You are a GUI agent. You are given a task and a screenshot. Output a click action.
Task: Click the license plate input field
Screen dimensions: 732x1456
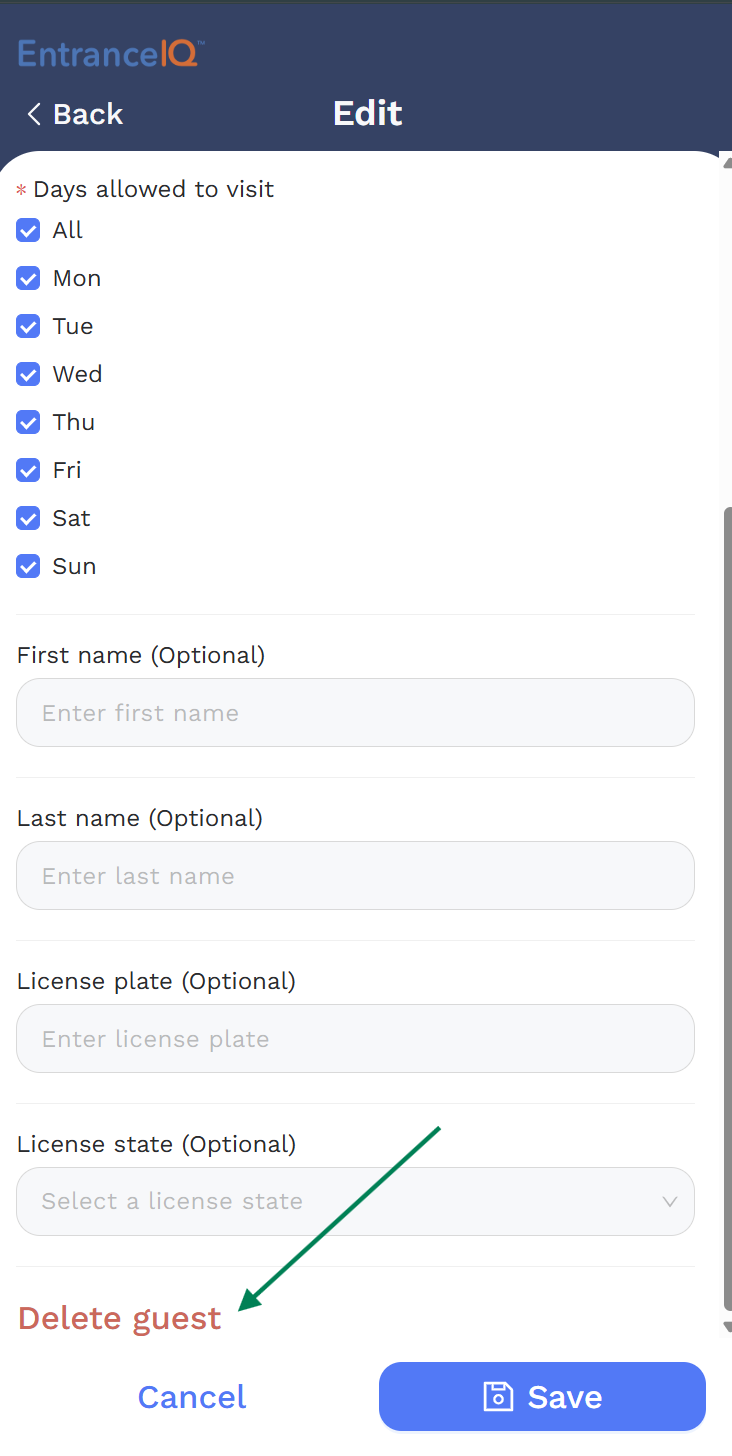click(x=355, y=1039)
